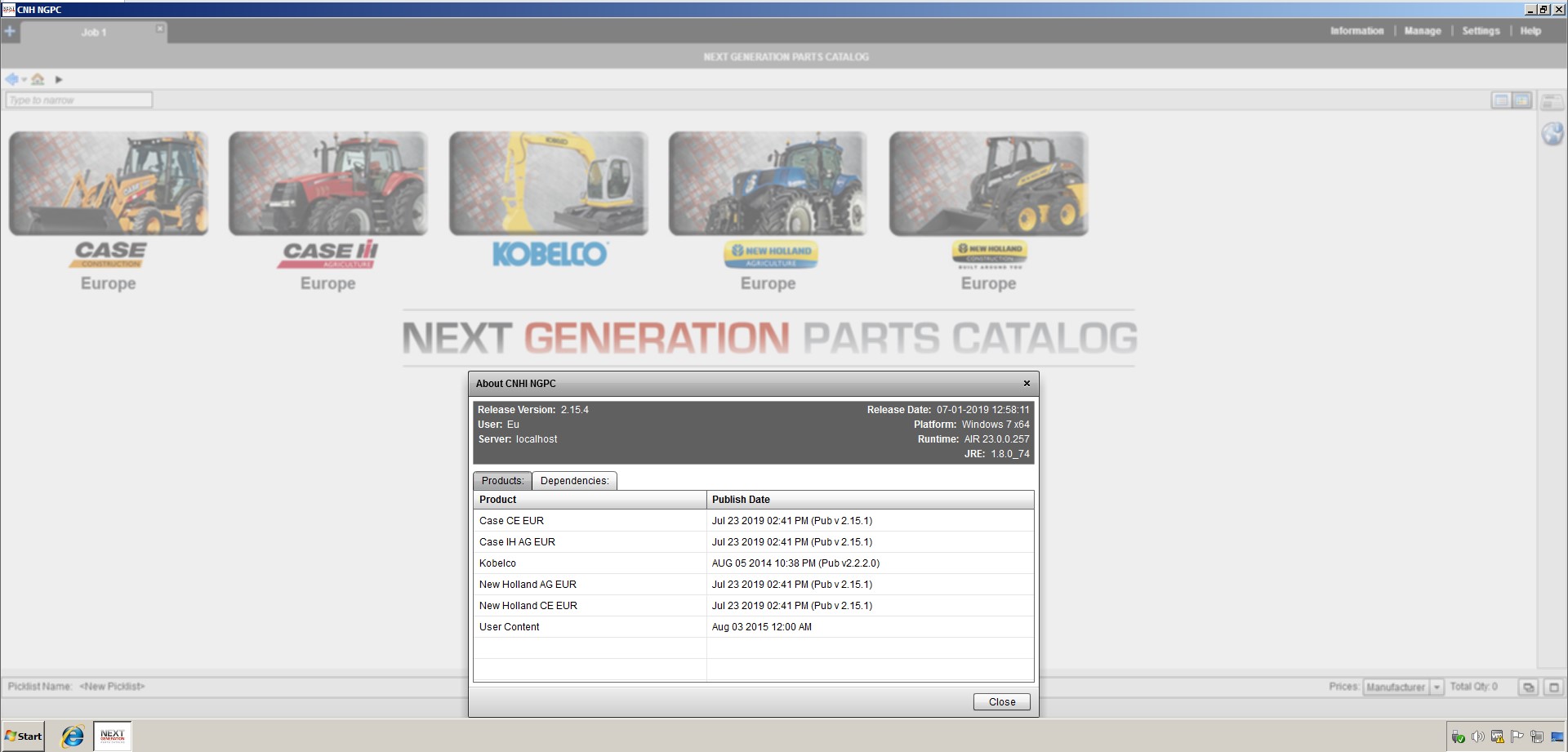Open the Manage menu

(1423, 31)
